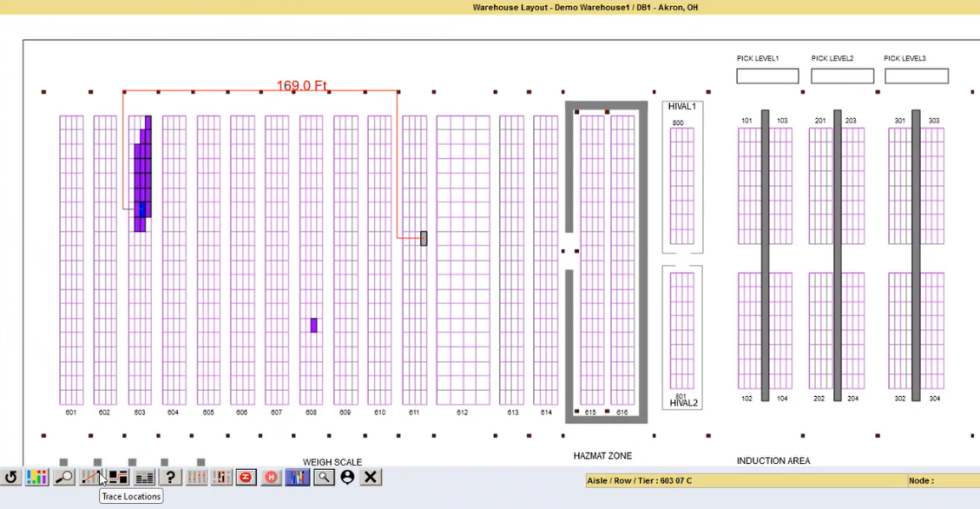Select the gray highlighted location in aisle 611
Viewport: 980px width, 509px height.
(x=424, y=238)
